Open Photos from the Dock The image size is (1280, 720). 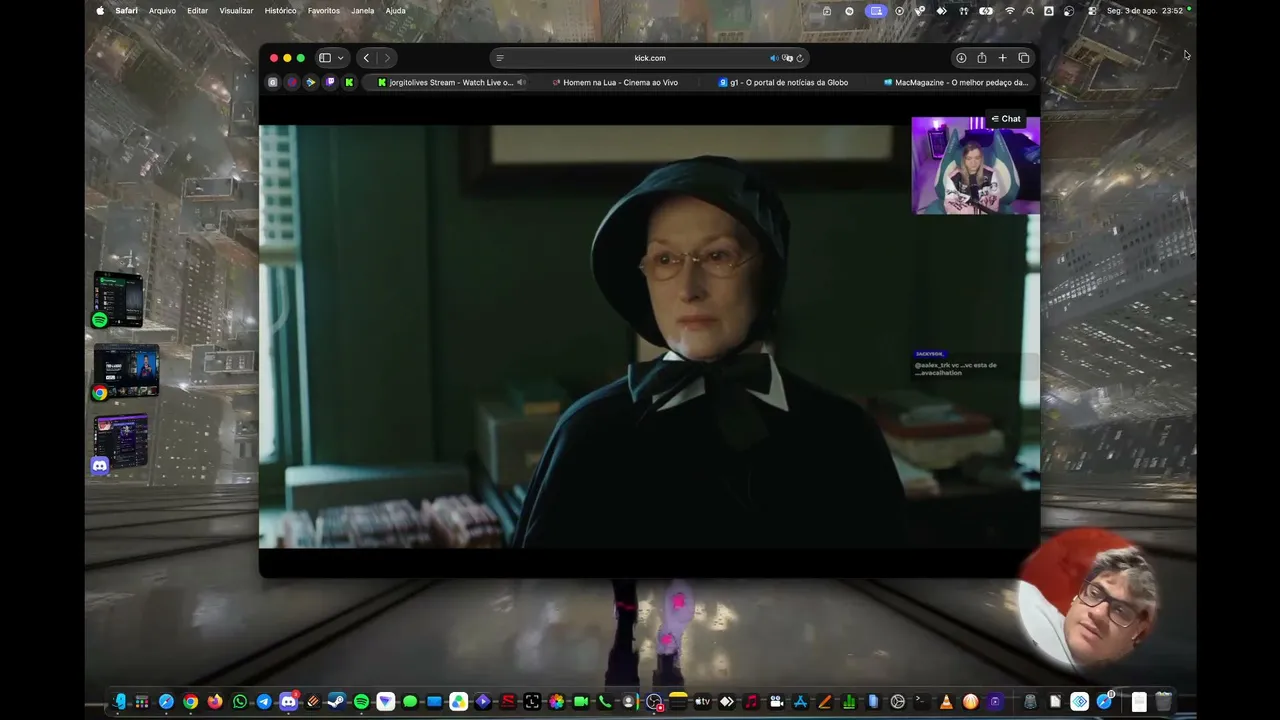pyautogui.click(x=556, y=702)
